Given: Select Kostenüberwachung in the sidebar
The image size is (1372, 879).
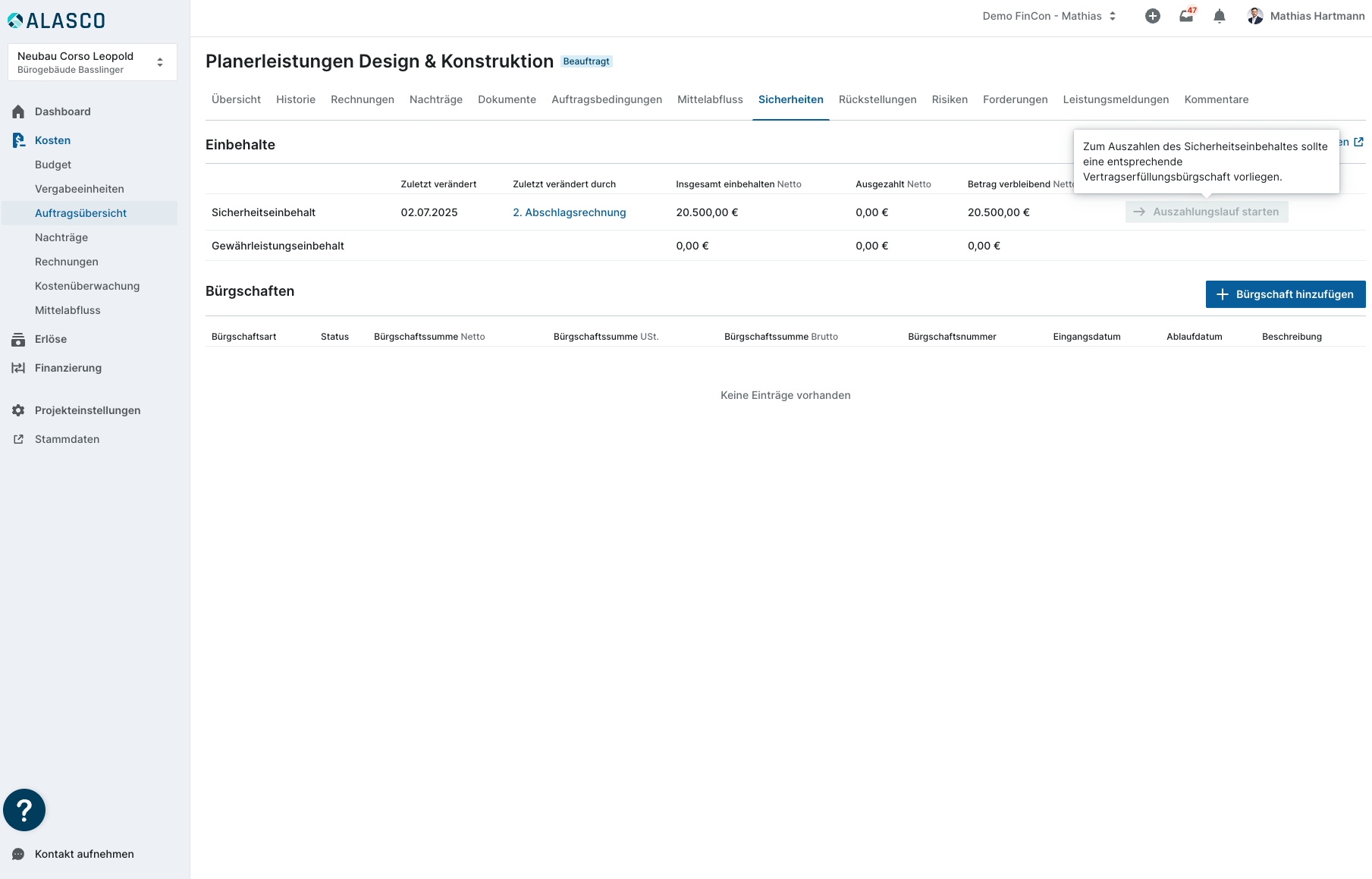Looking at the screenshot, I should [x=87, y=286].
